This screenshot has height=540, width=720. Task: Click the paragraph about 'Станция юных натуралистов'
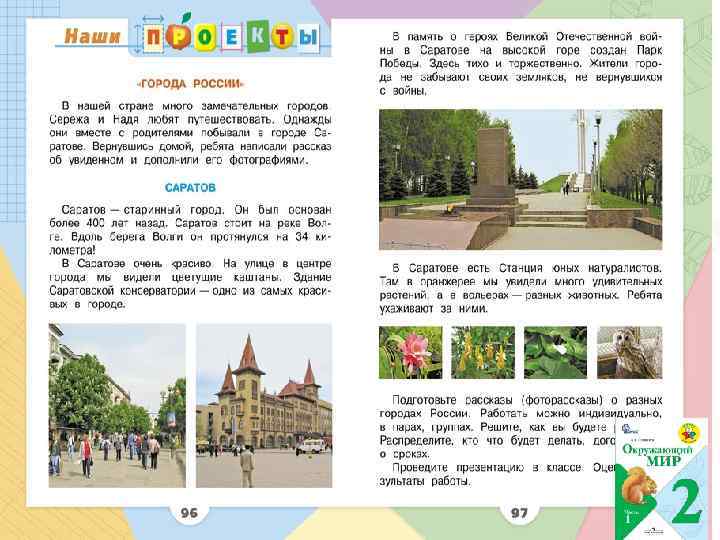(521, 288)
